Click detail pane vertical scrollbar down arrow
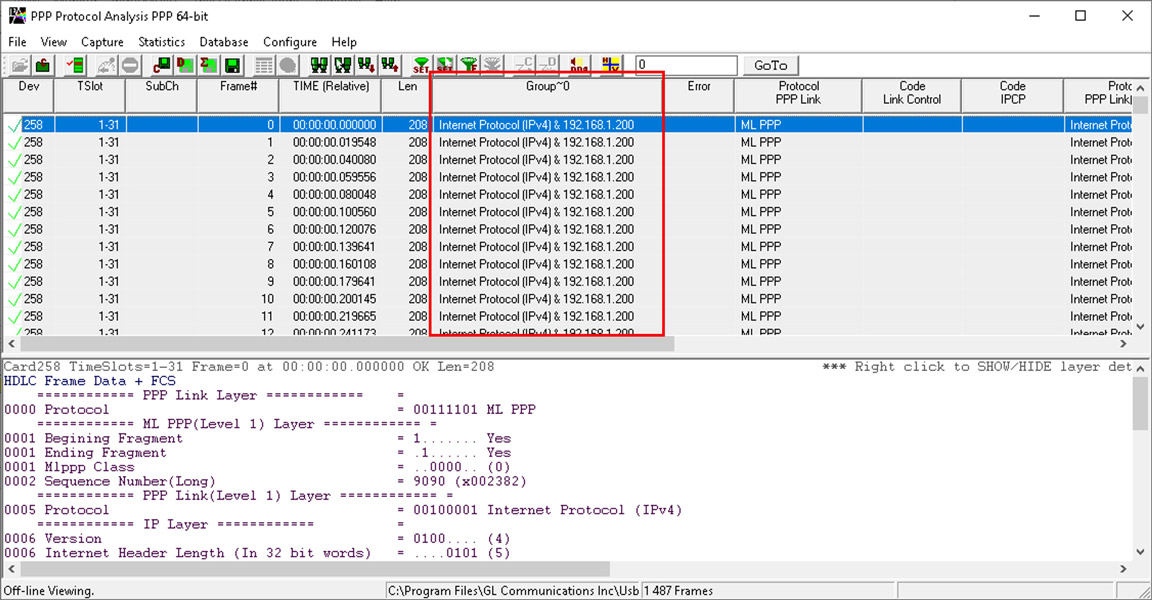The height and width of the screenshot is (600, 1152). point(1140,552)
